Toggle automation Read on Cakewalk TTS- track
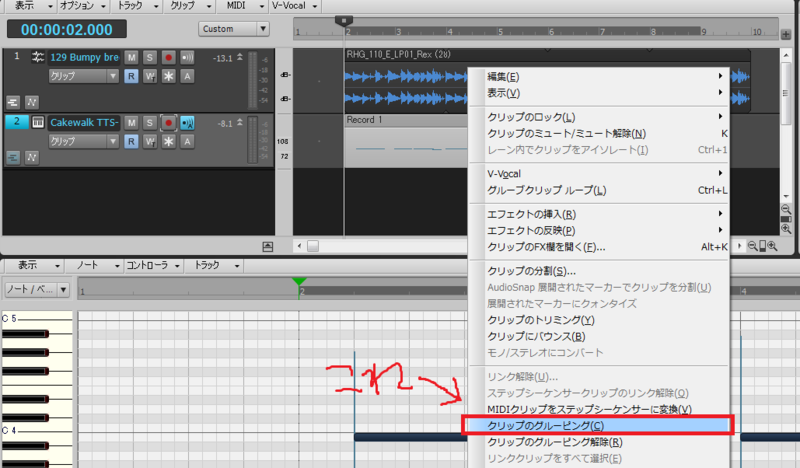 click(x=131, y=141)
